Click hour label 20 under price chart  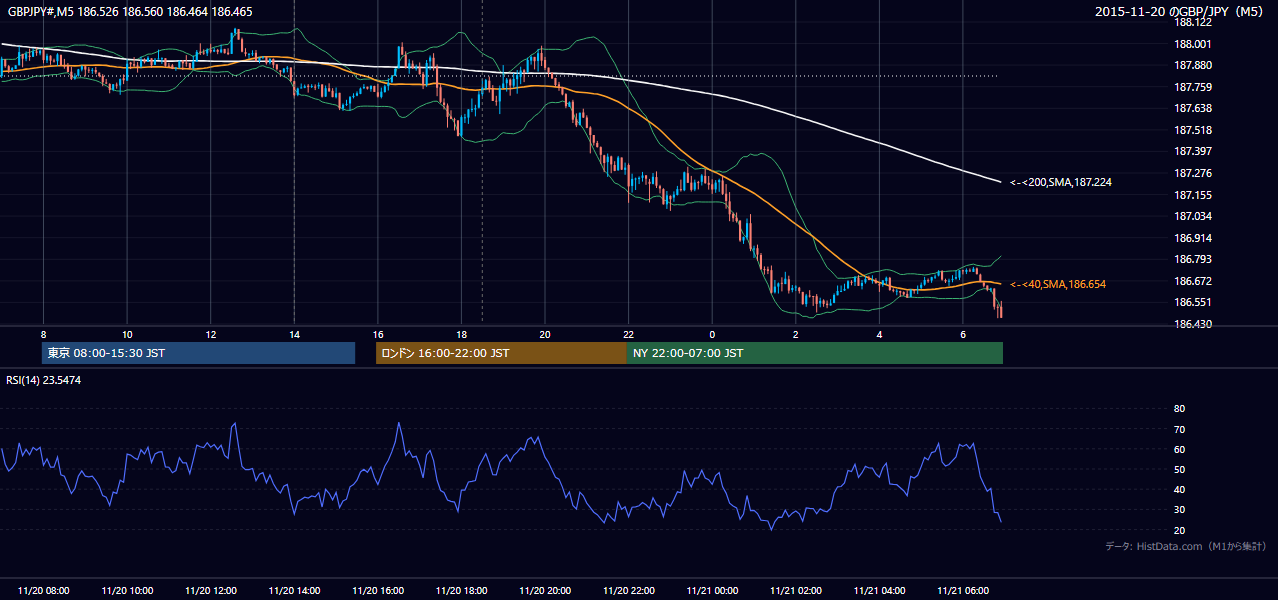(545, 334)
